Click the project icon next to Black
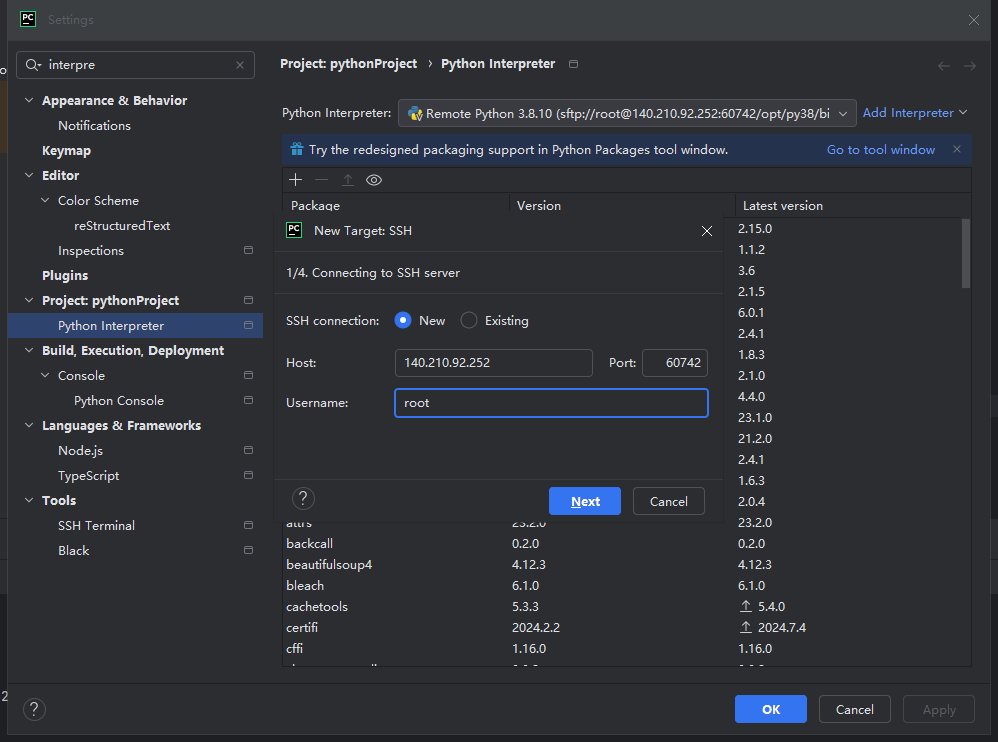The width and height of the screenshot is (998, 742). tap(248, 550)
